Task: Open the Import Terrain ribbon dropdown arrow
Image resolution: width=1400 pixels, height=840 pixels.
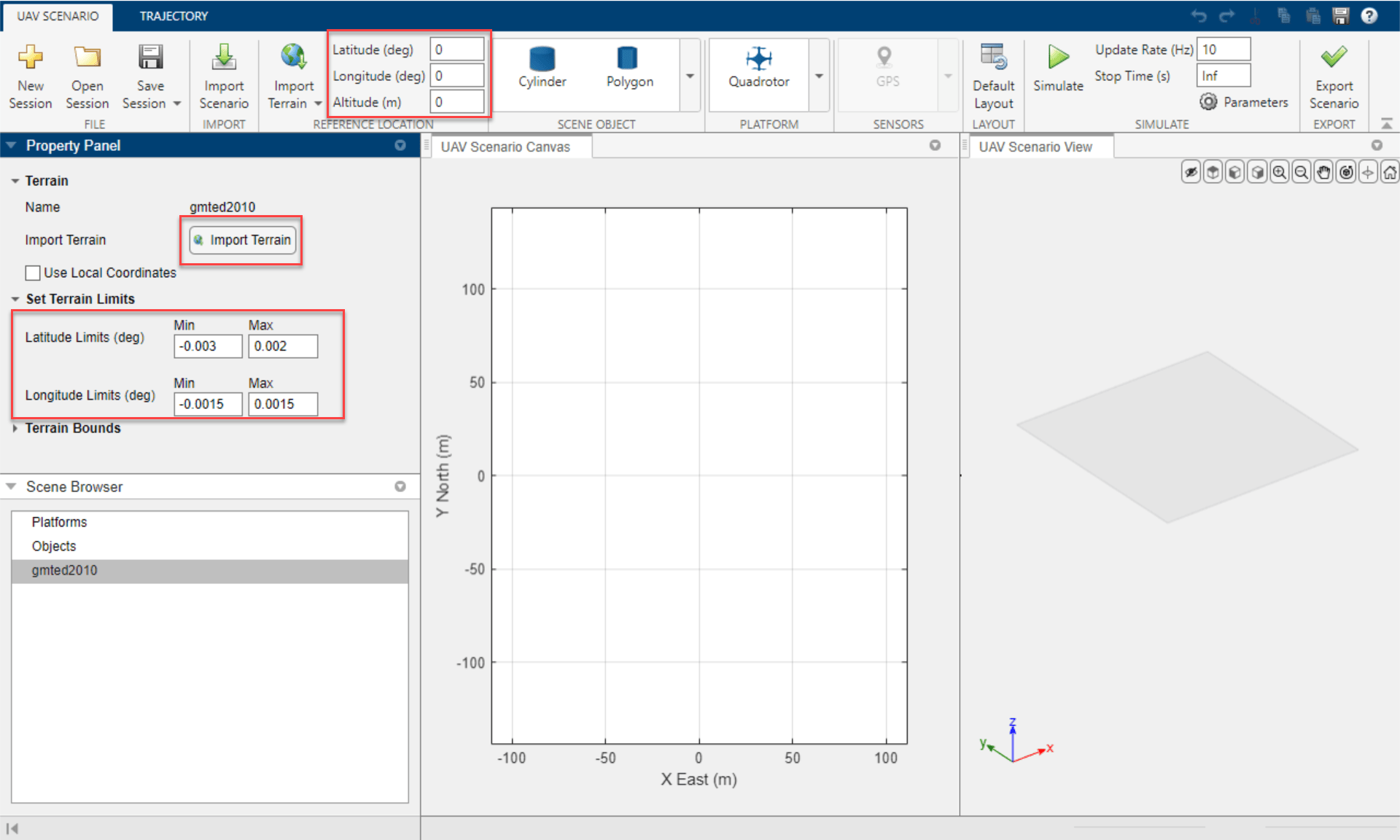Action: (318, 104)
